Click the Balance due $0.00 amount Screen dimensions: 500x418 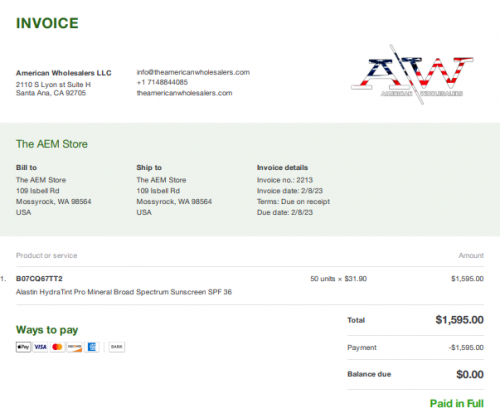pyautogui.click(x=470, y=374)
